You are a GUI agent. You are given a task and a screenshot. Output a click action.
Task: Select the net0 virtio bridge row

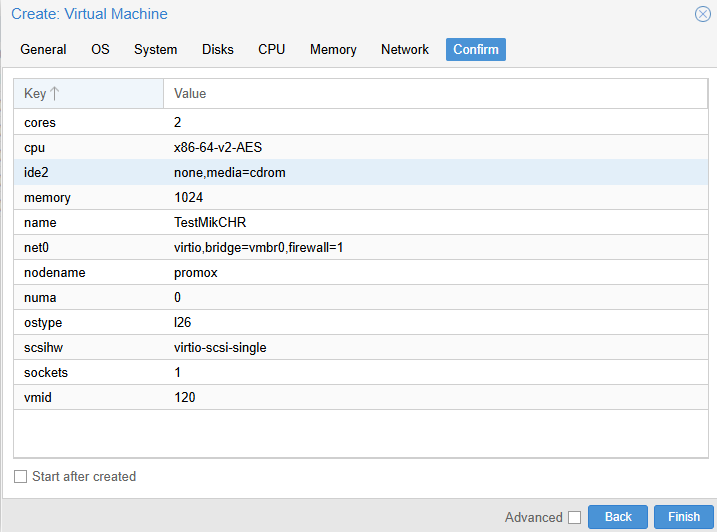361,247
